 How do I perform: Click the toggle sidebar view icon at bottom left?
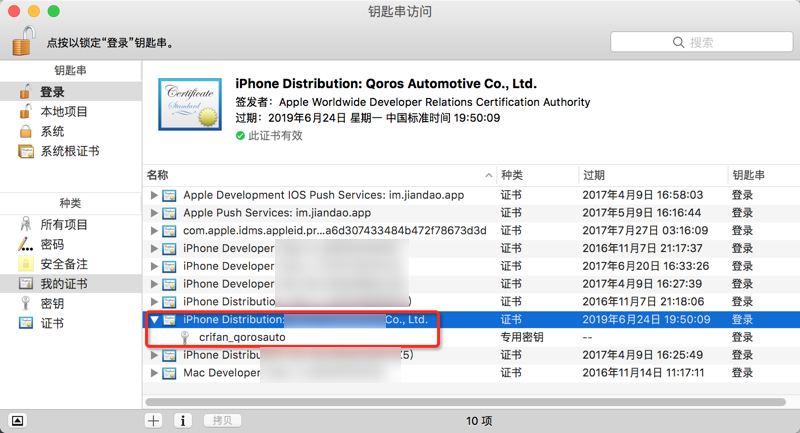coord(17,421)
